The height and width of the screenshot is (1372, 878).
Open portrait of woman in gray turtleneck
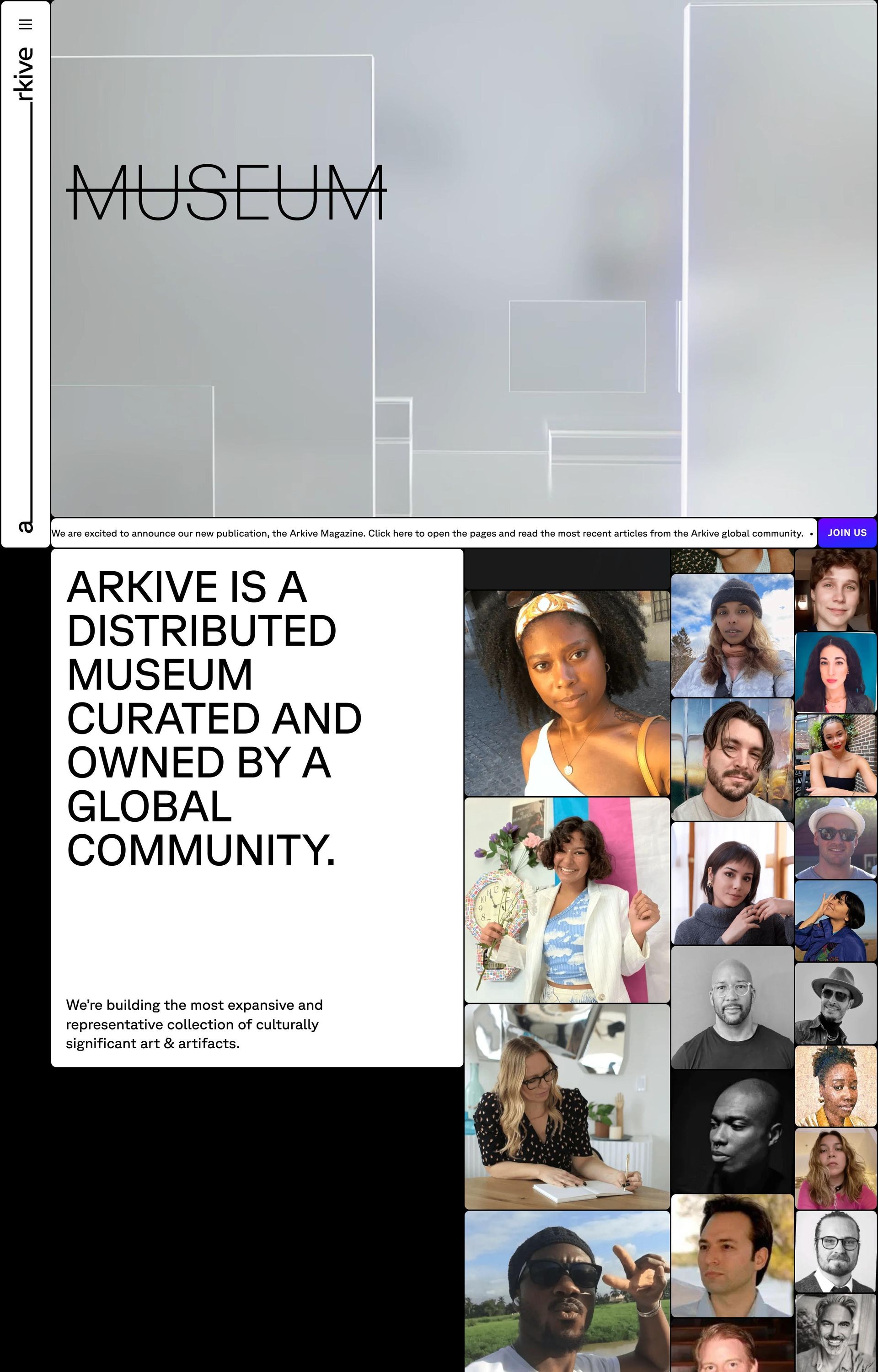732,883
